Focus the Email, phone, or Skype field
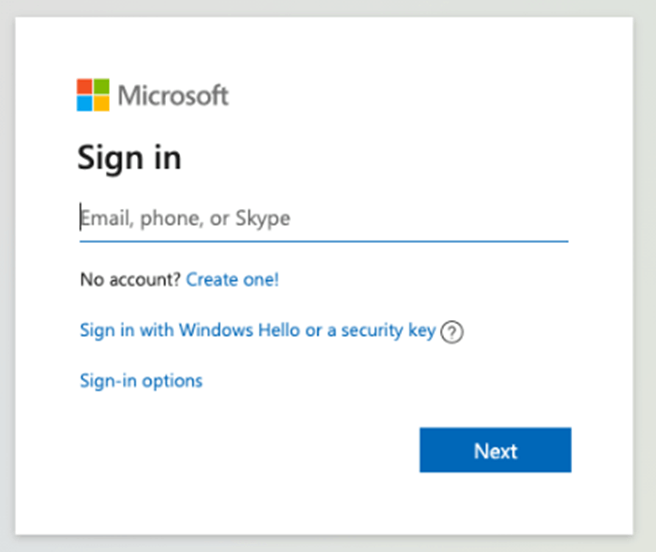The height and width of the screenshot is (552, 656). pyautogui.click(x=324, y=218)
